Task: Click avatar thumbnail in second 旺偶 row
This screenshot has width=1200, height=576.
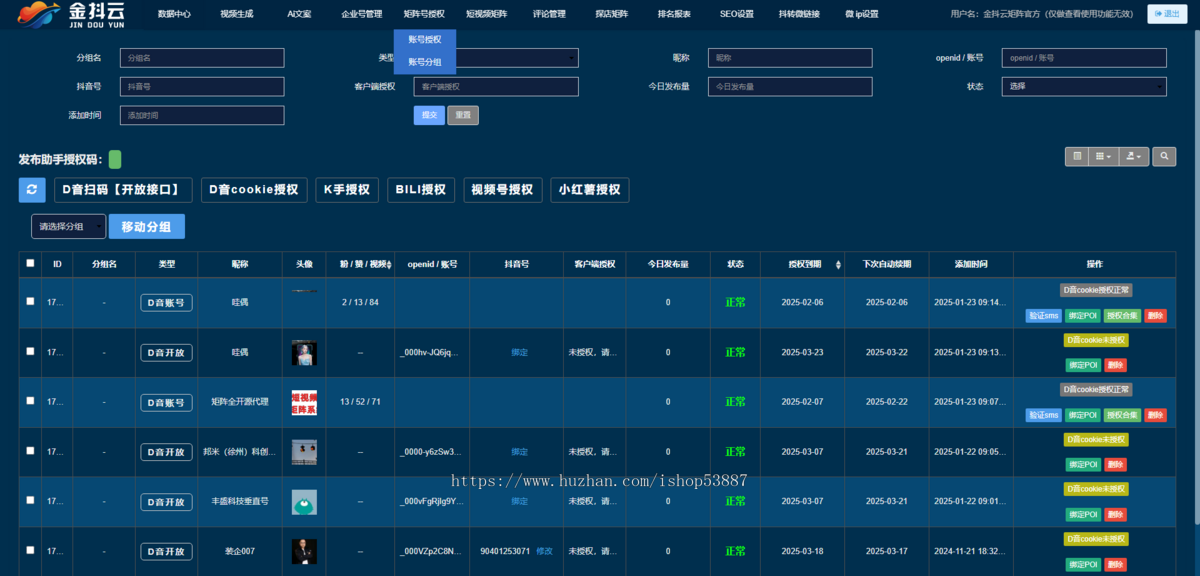Action: [304, 353]
